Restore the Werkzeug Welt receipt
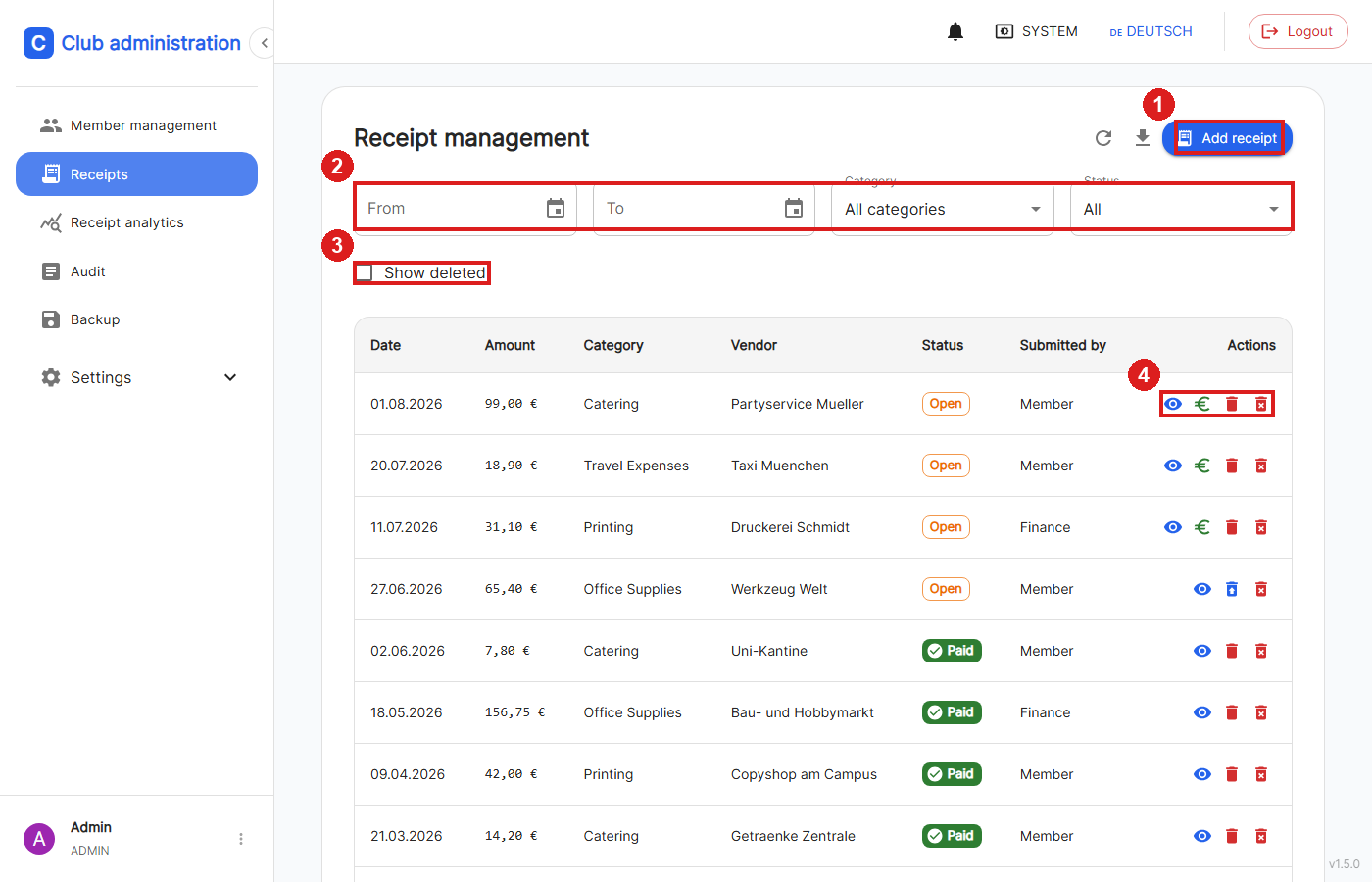Screen dimensions: 1372x882 coord(1232,589)
